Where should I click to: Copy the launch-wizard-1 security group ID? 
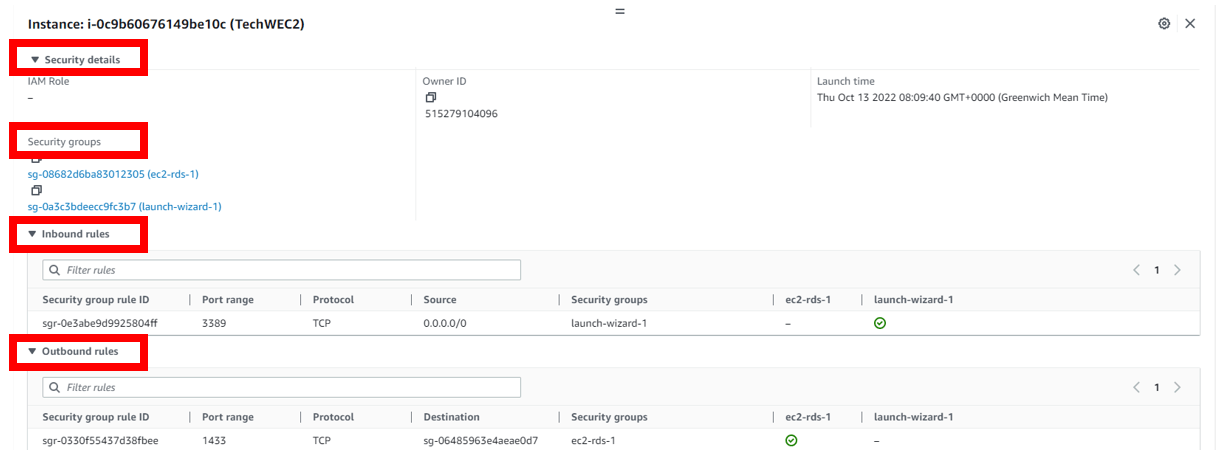click(36, 190)
